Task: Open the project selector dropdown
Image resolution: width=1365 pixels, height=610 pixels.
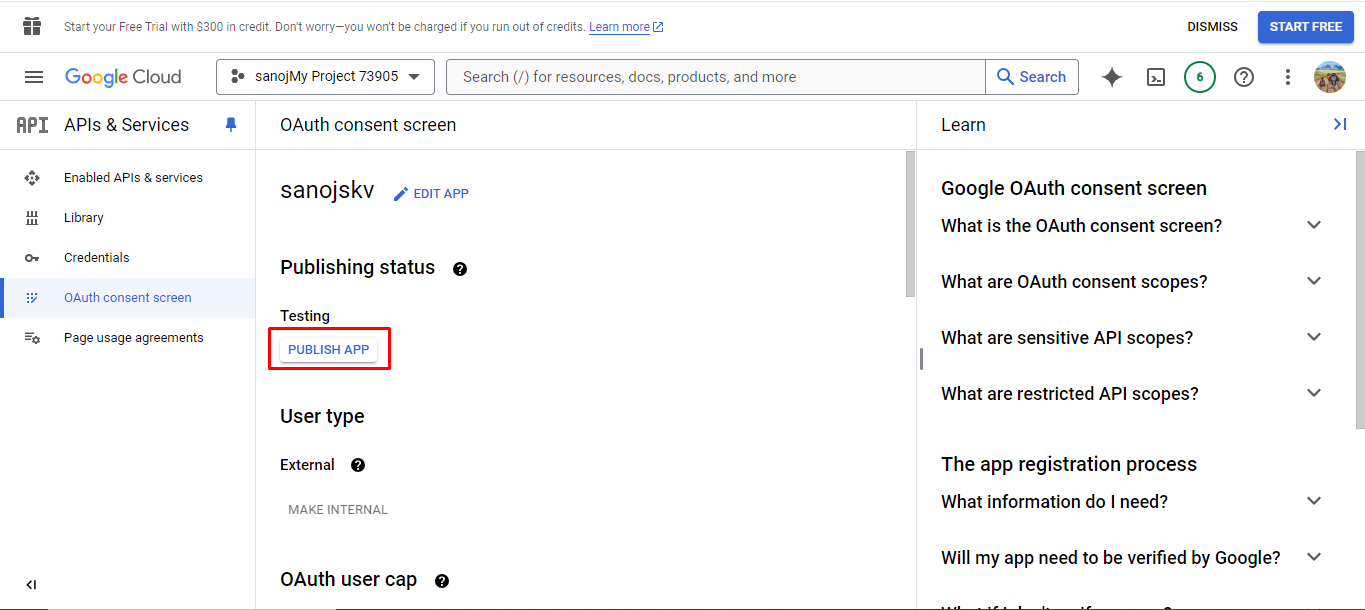Action: (x=325, y=77)
